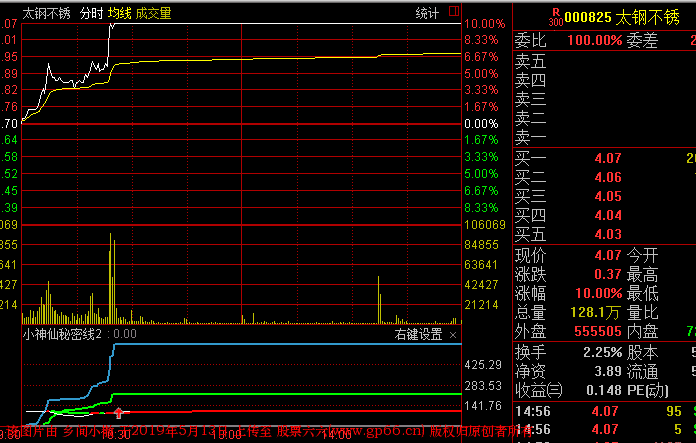Toggle the 收益(三) earnings period label
This screenshot has width=696, height=443.
point(538,389)
